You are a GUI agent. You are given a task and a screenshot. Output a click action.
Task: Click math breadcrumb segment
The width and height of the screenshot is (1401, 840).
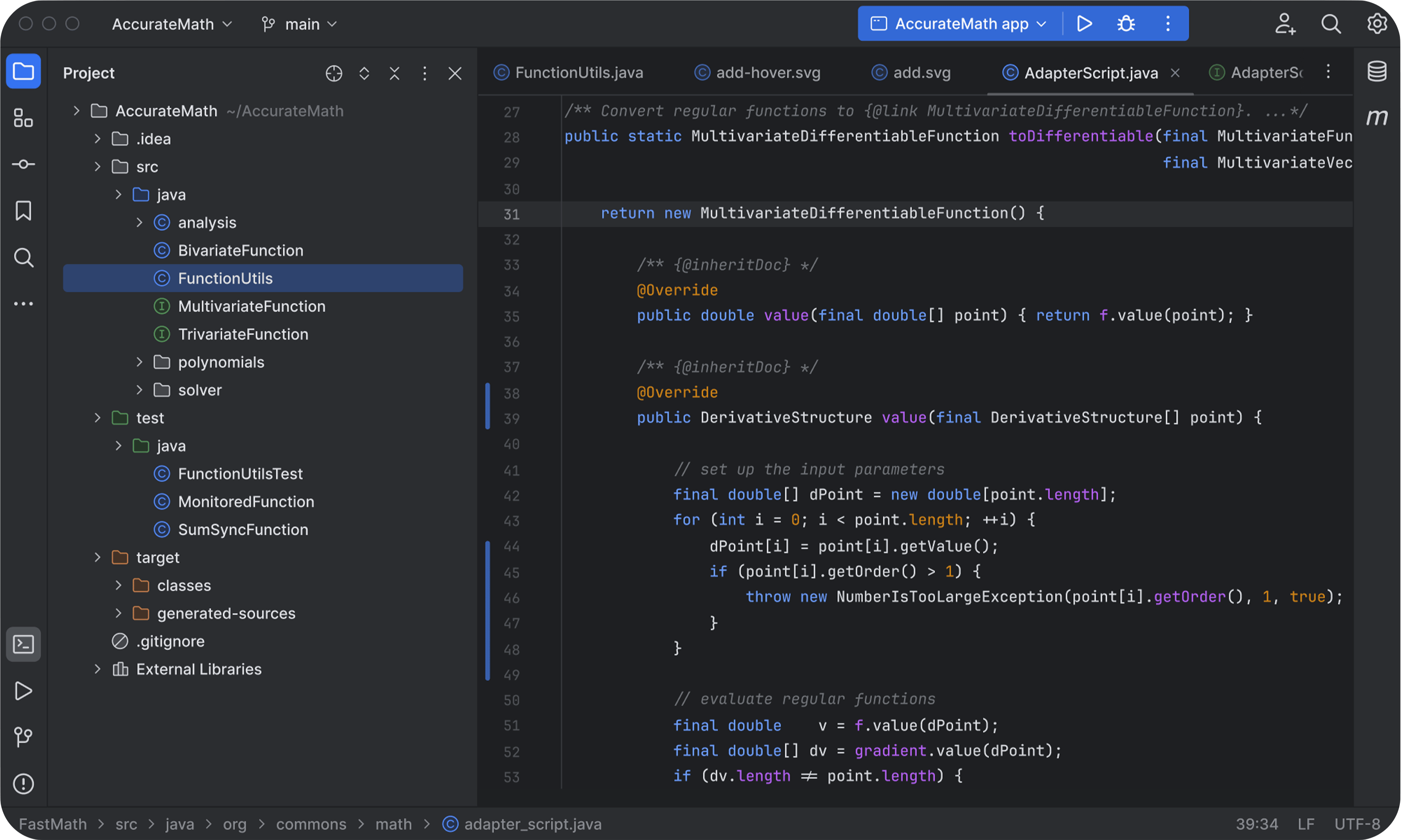click(393, 824)
